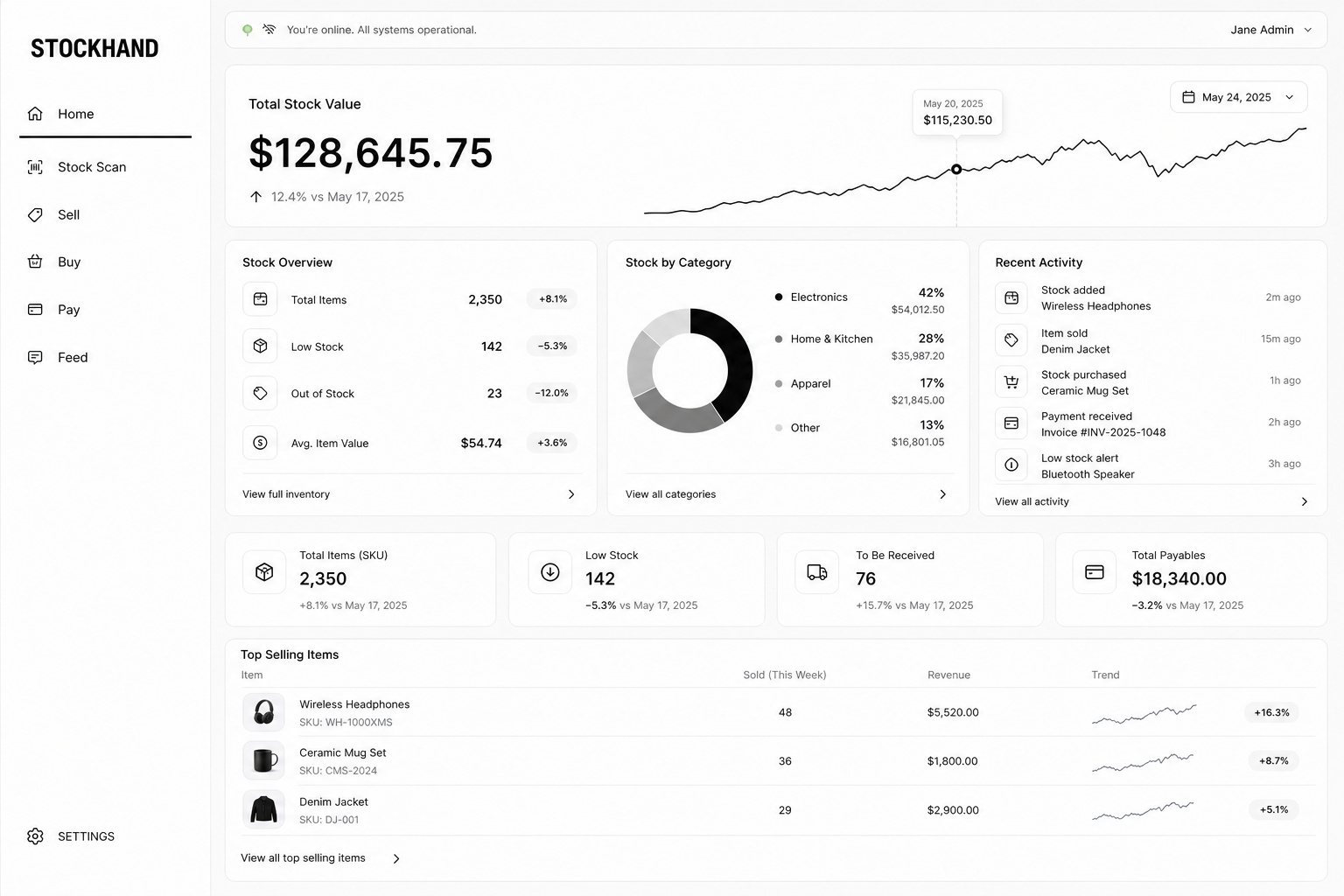This screenshot has height=896, width=1344.
Task: Click the offline/wifi status icon in top bar
Action: [269, 30]
